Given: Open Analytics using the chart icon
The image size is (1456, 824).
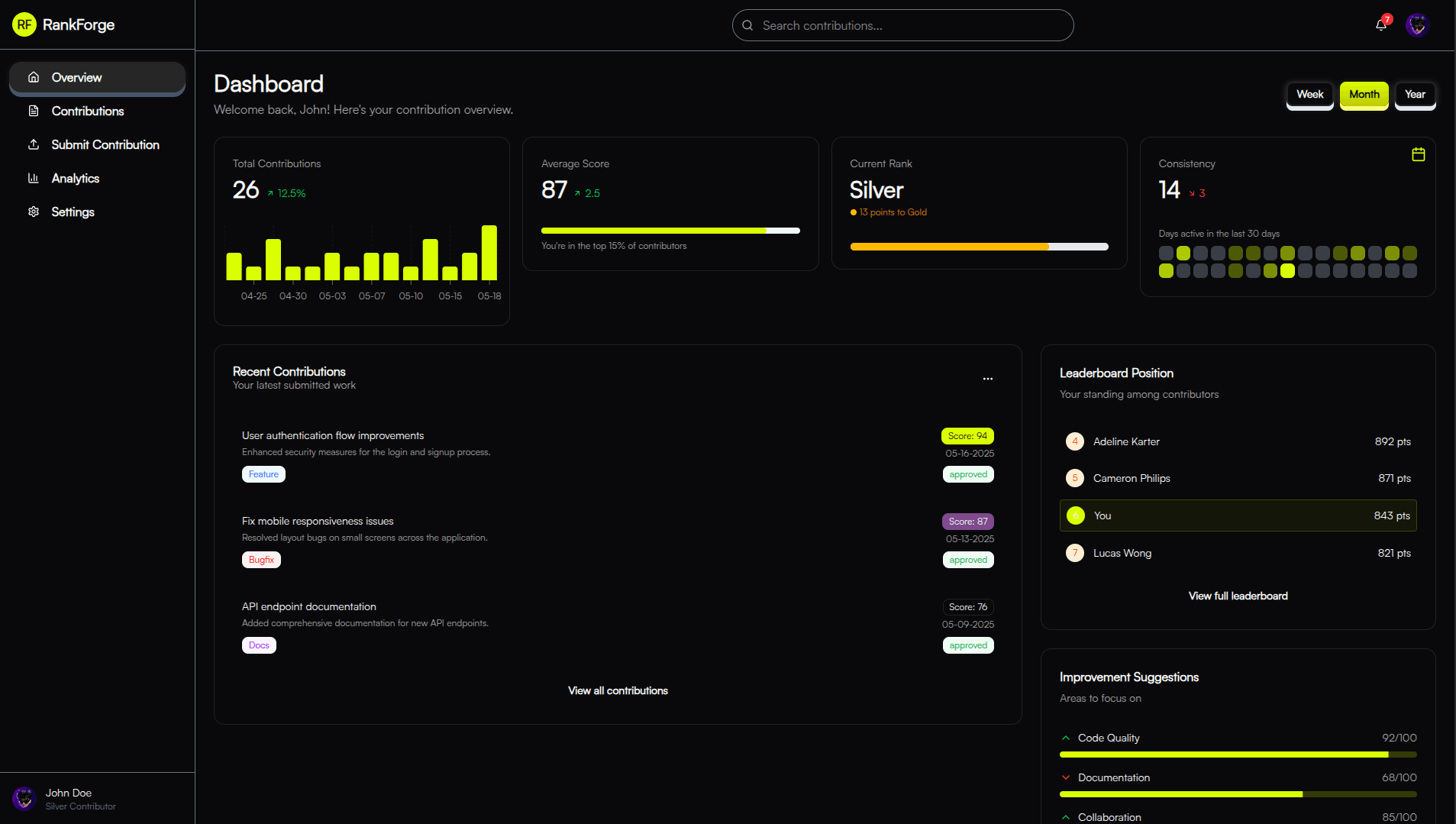Looking at the screenshot, I should tap(34, 178).
